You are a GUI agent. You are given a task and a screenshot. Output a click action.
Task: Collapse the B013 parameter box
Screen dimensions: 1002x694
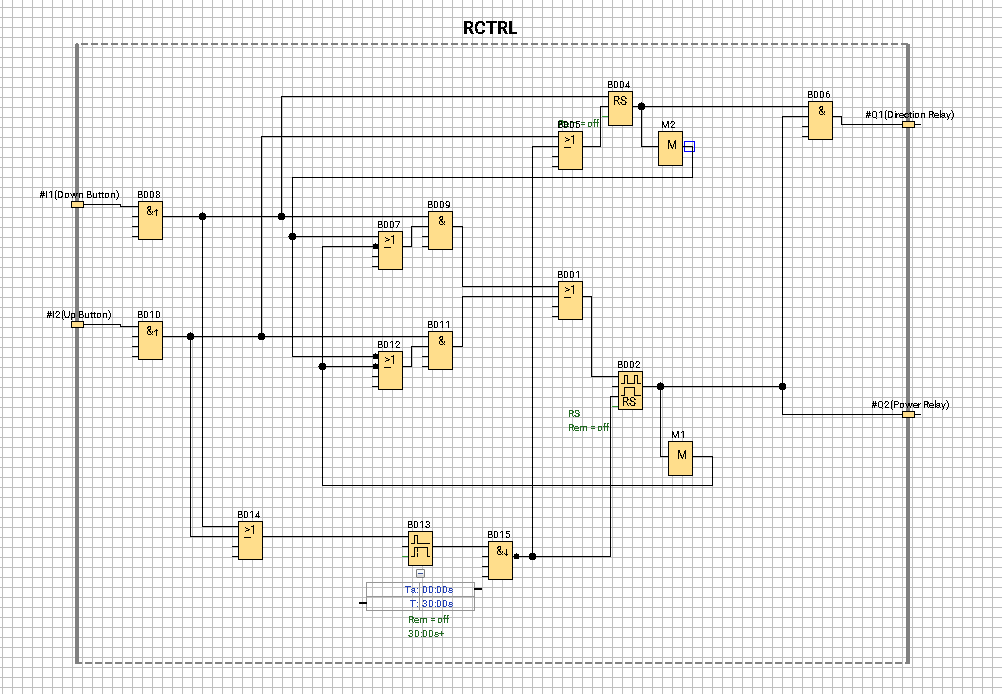click(420, 574)
